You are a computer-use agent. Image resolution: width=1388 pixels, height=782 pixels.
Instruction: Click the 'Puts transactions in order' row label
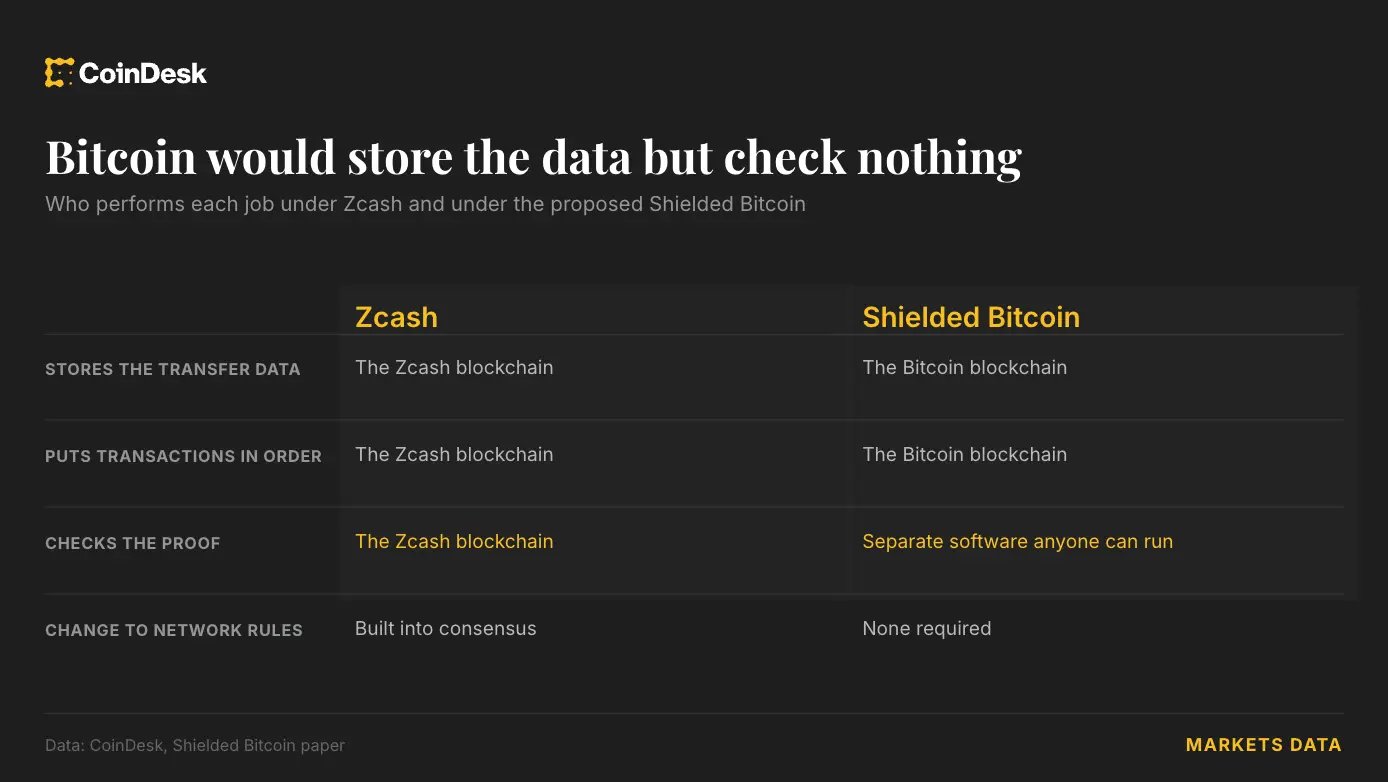coord(183,456)
